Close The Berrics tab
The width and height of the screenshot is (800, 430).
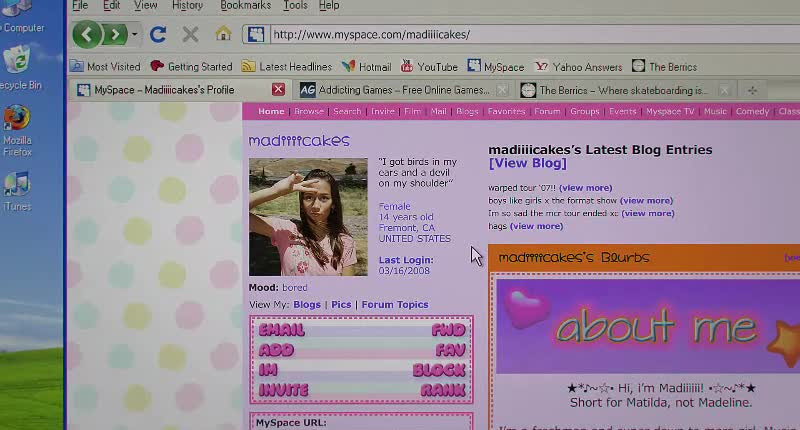724,91
